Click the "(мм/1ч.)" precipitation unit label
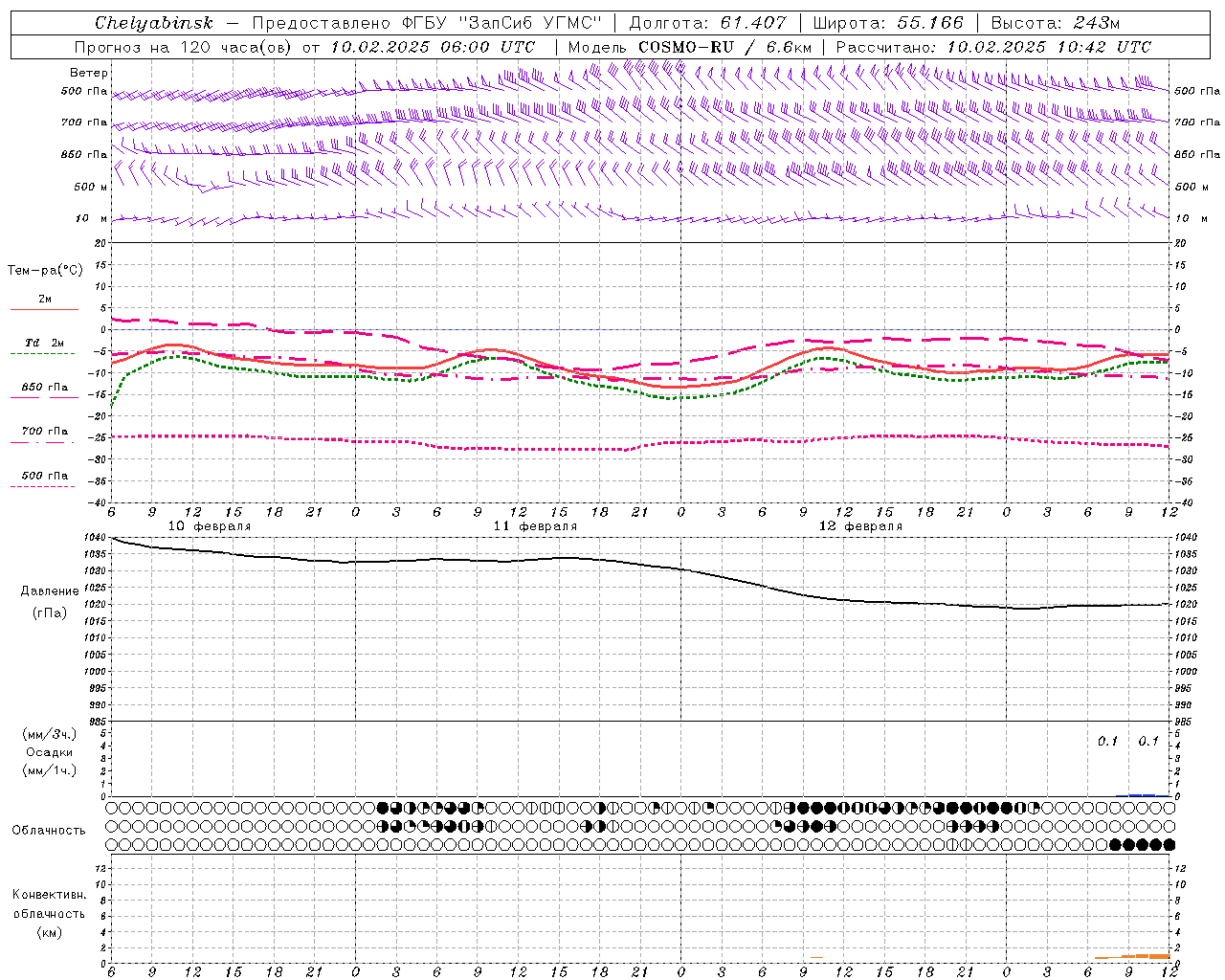This screenshot has width=1225, height=980. point(49,770)
